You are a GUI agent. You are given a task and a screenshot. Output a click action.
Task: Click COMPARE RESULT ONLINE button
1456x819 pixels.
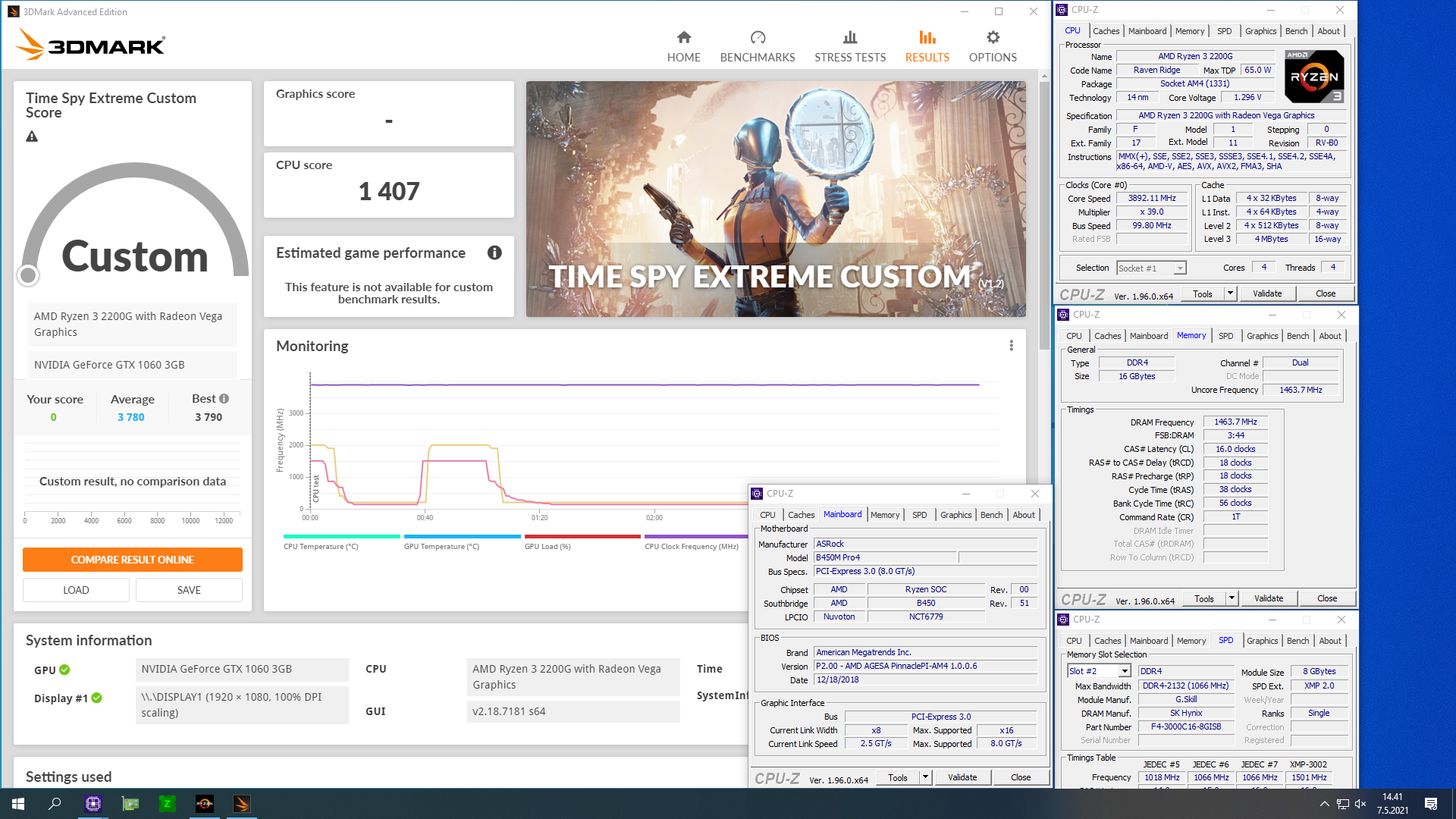(x=133, y=560)
